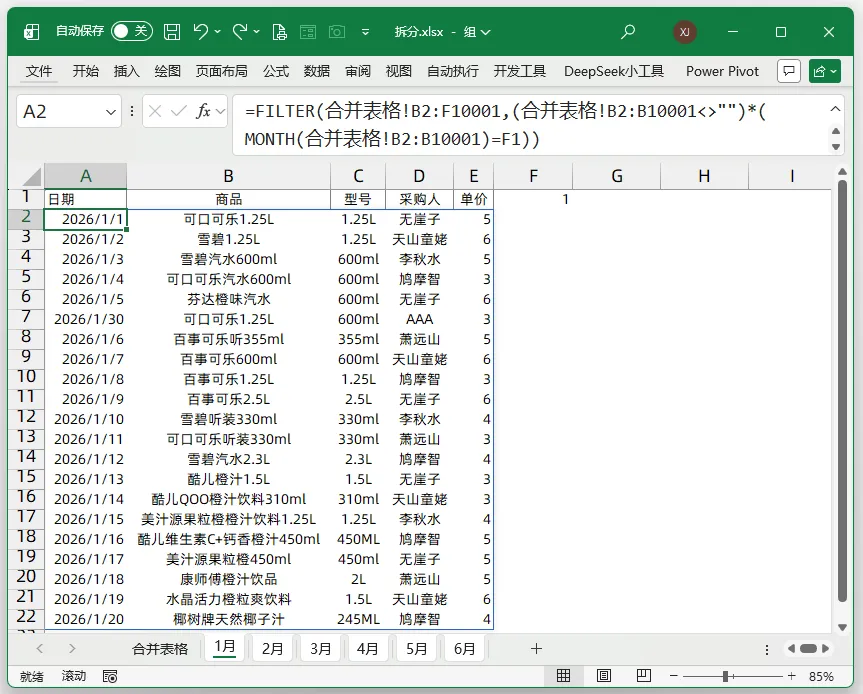Open the DeepSeek小工具 tab
The width and height of the screenshot is (863, 694).
point(614,71)
